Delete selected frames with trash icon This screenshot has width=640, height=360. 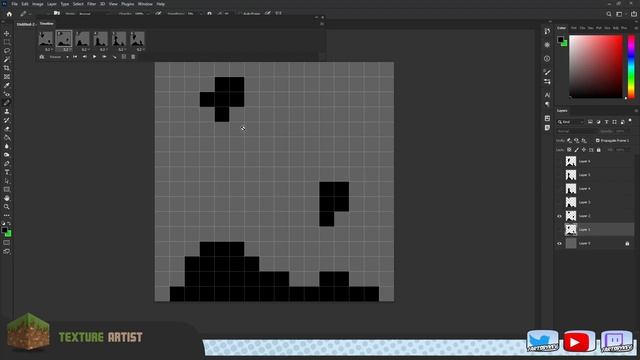point(133,57)
